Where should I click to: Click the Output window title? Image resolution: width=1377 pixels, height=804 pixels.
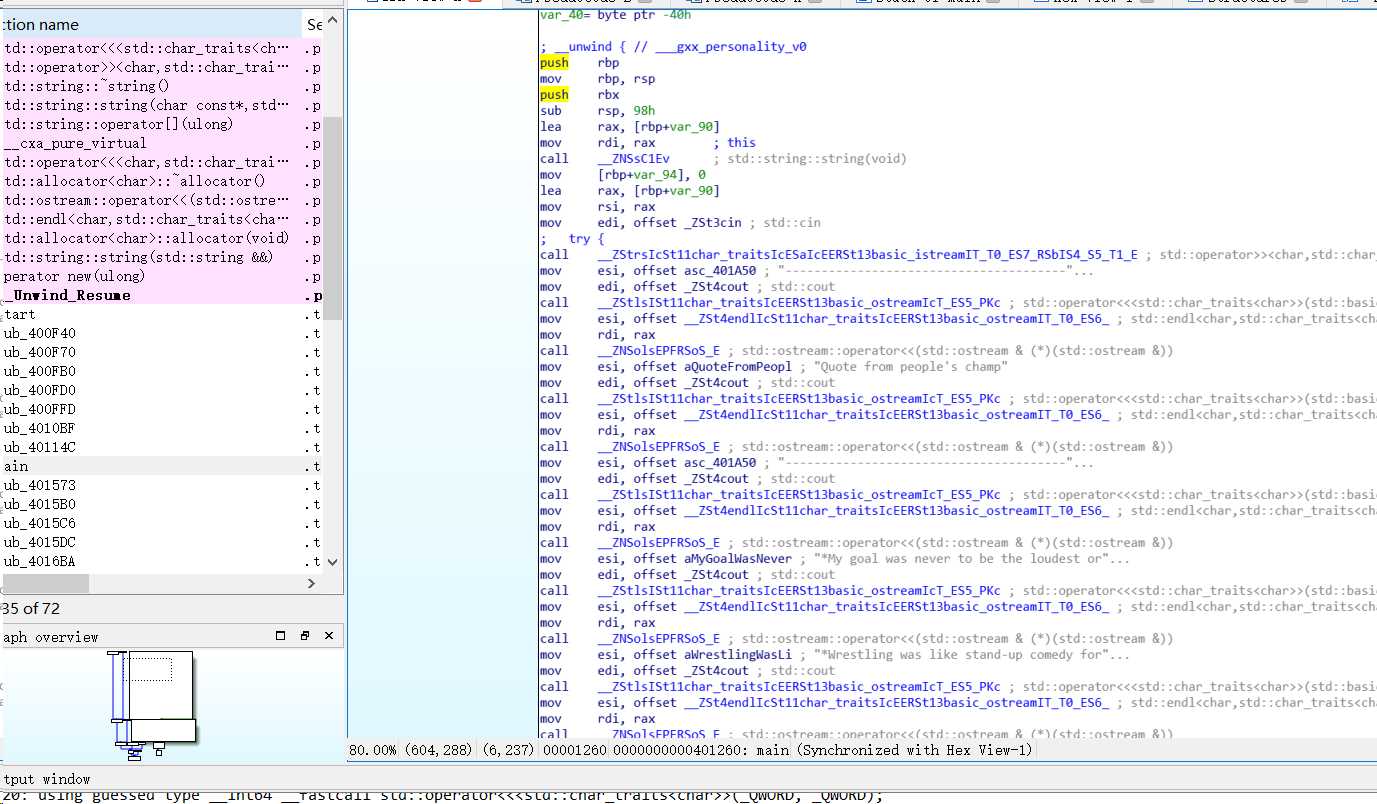46,779
